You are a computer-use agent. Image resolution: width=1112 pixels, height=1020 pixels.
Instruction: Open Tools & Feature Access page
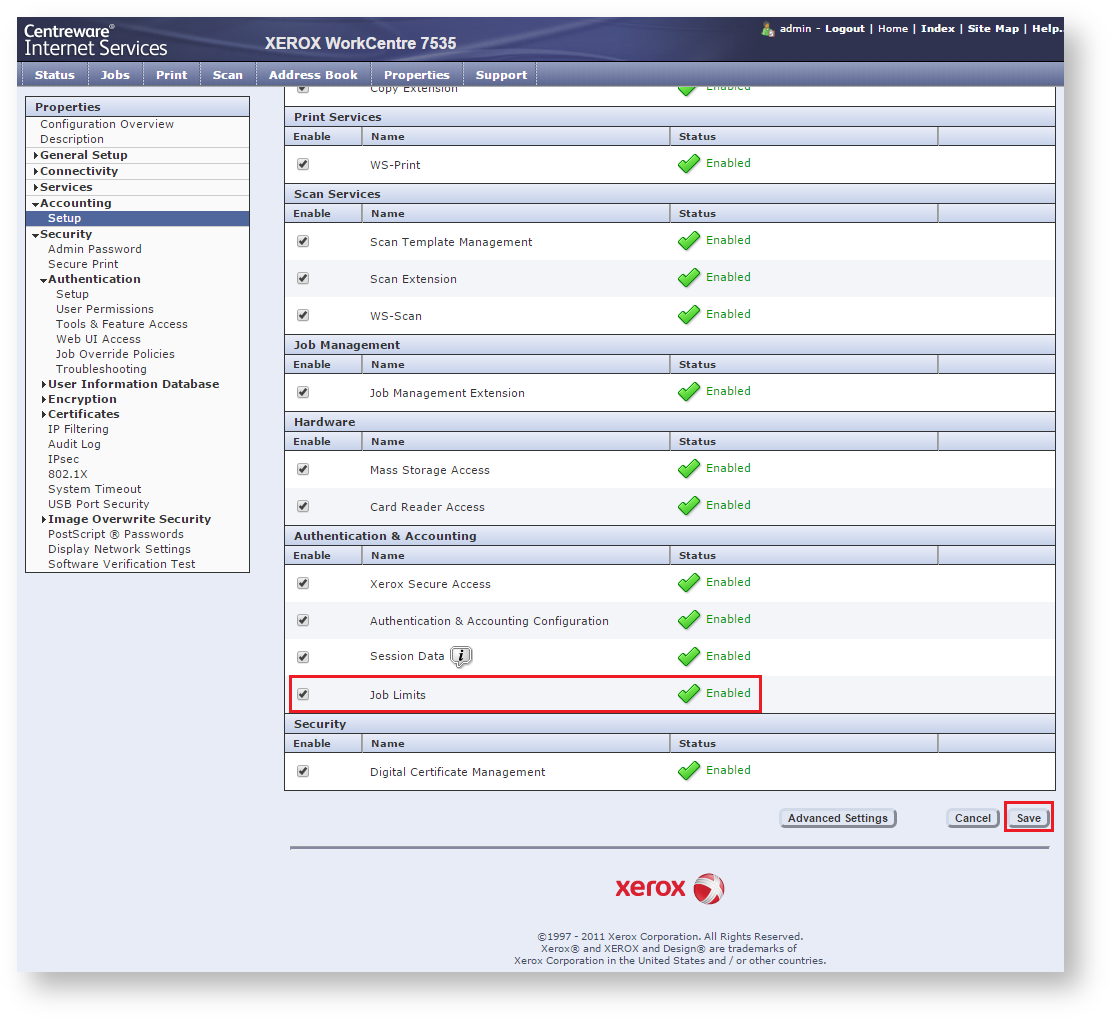[x=122, y=324]
